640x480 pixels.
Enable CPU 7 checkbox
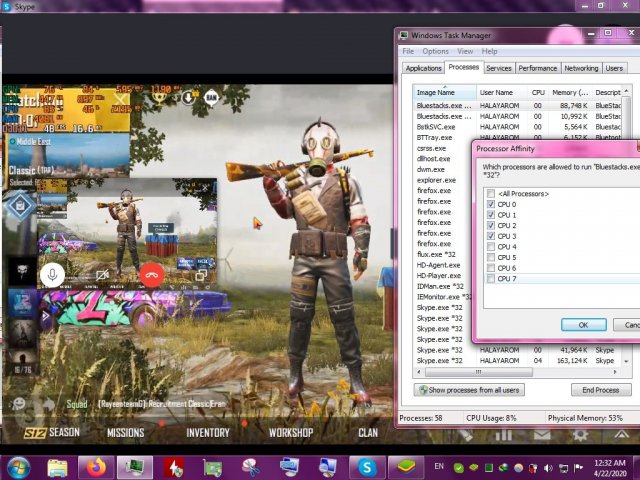490,278
